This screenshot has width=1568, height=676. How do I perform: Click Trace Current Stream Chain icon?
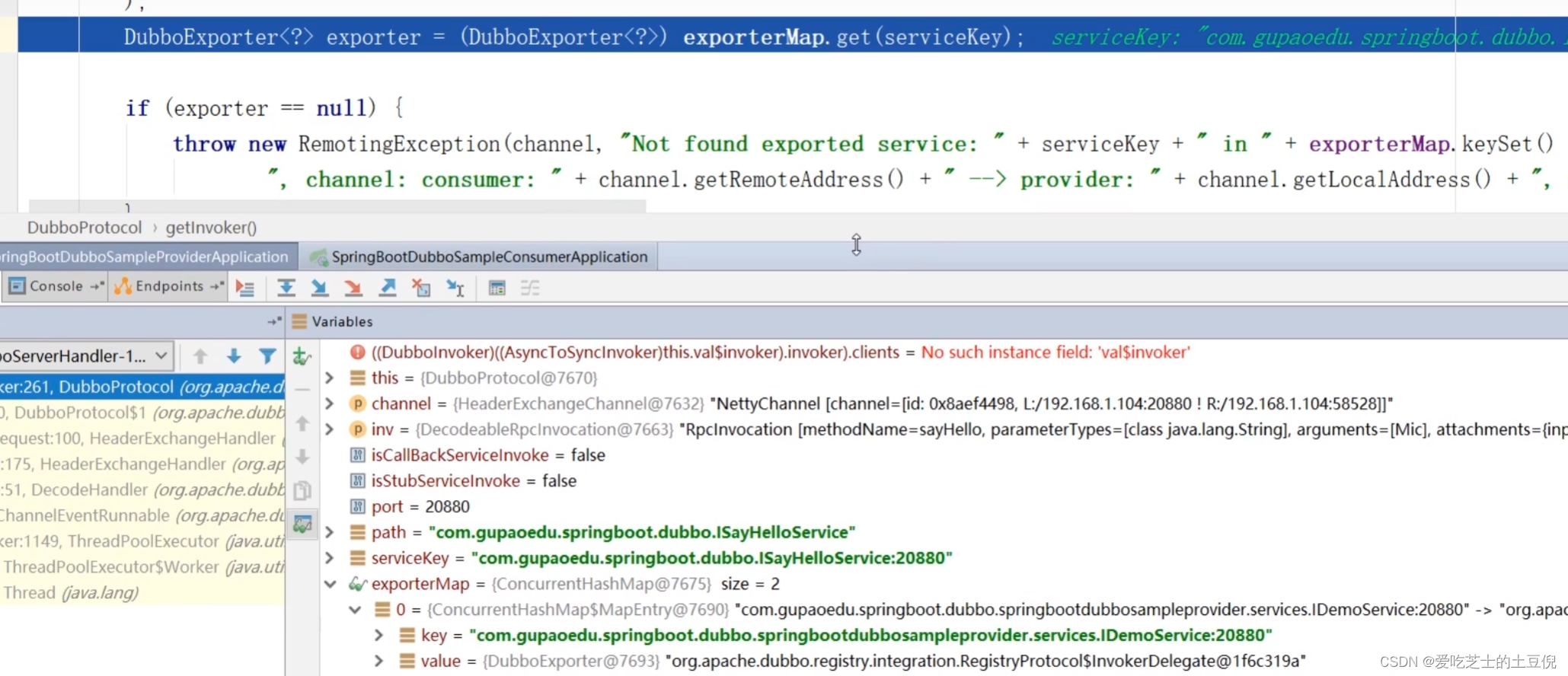(x=530, y=288)
